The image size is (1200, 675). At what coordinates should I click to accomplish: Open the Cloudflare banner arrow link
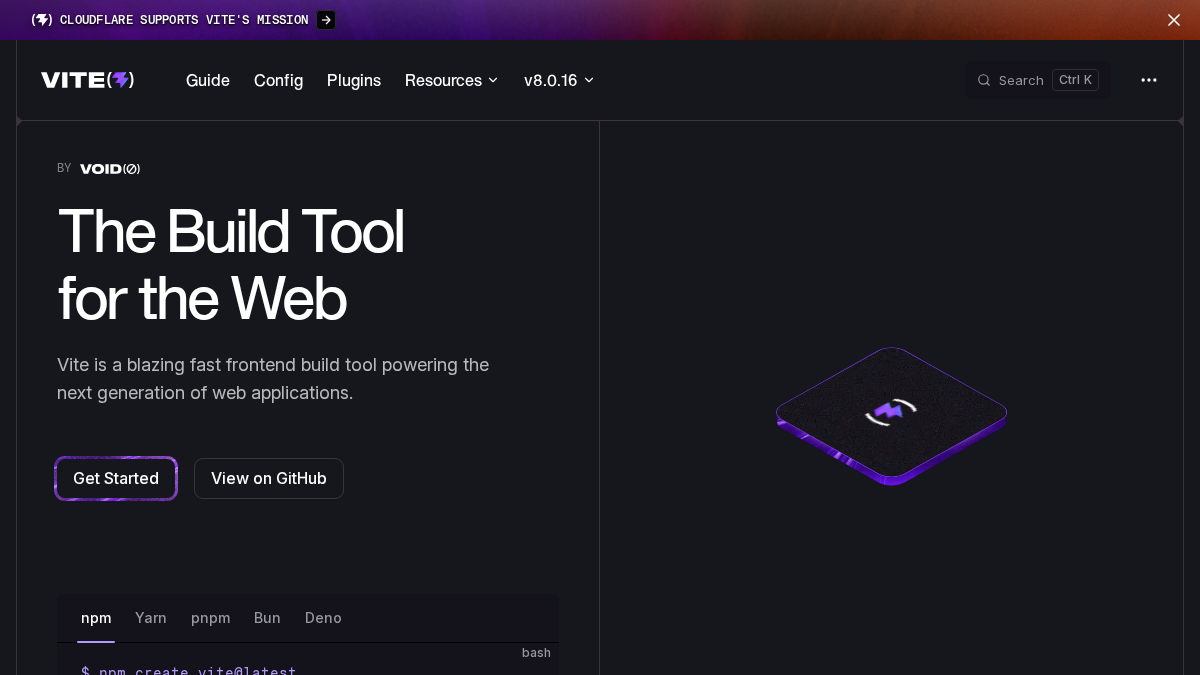326,20
